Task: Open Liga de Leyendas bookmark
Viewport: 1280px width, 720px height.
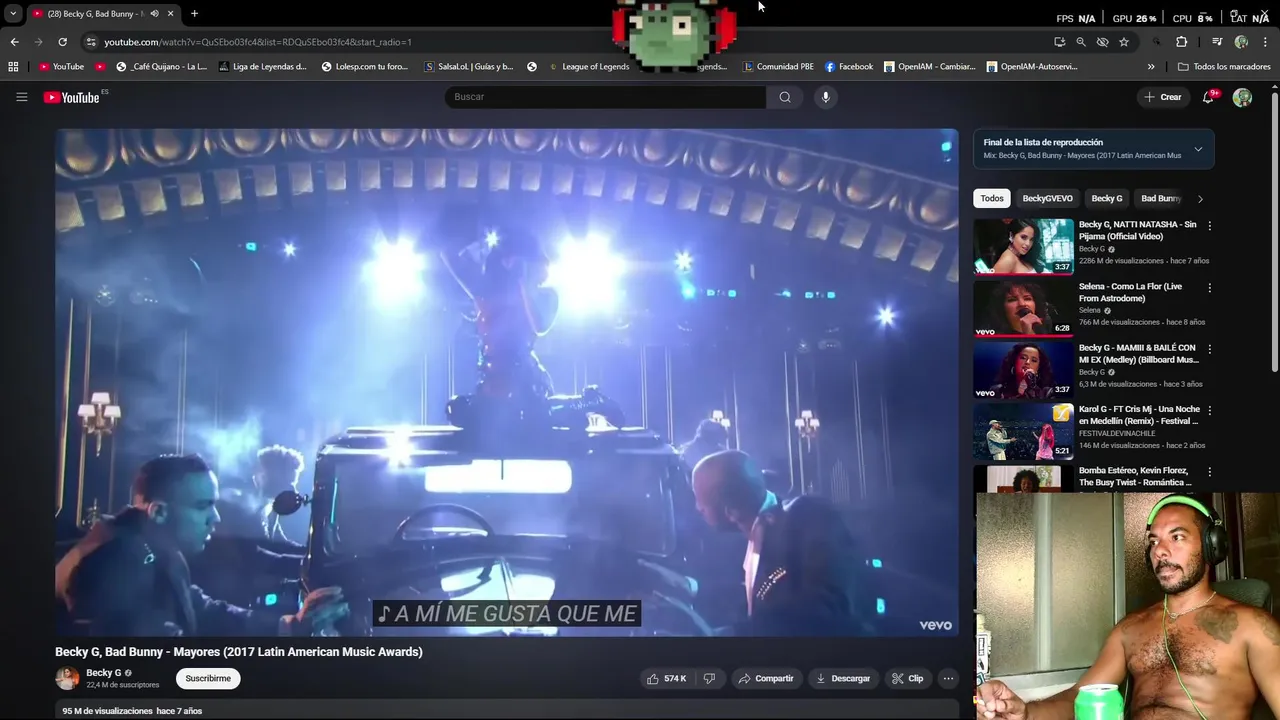Action: [x=262, y=67]
